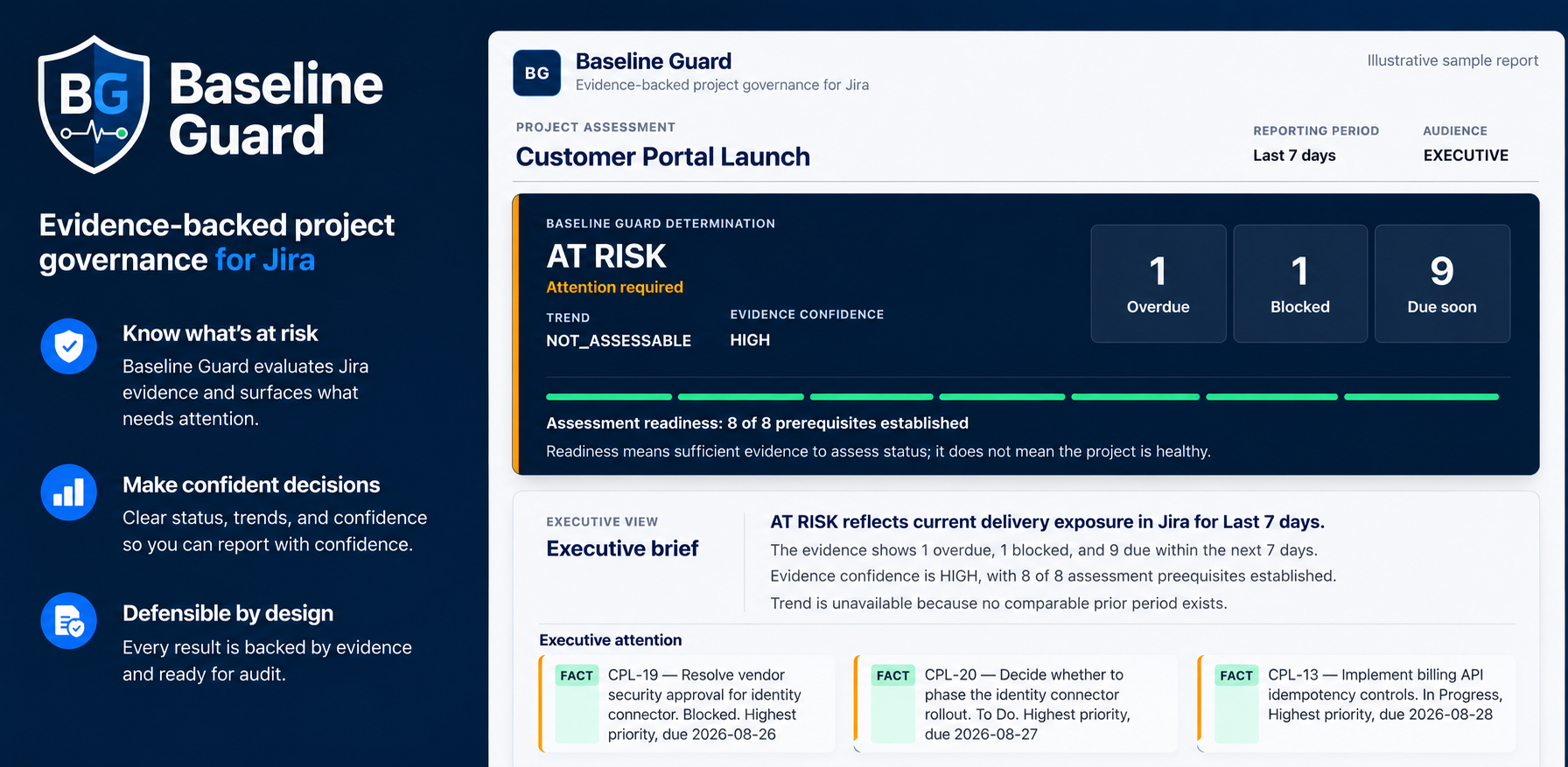1568x767 pixels.
Task: Click the green assessment readiness progress bar
Action: (1022, 397)
